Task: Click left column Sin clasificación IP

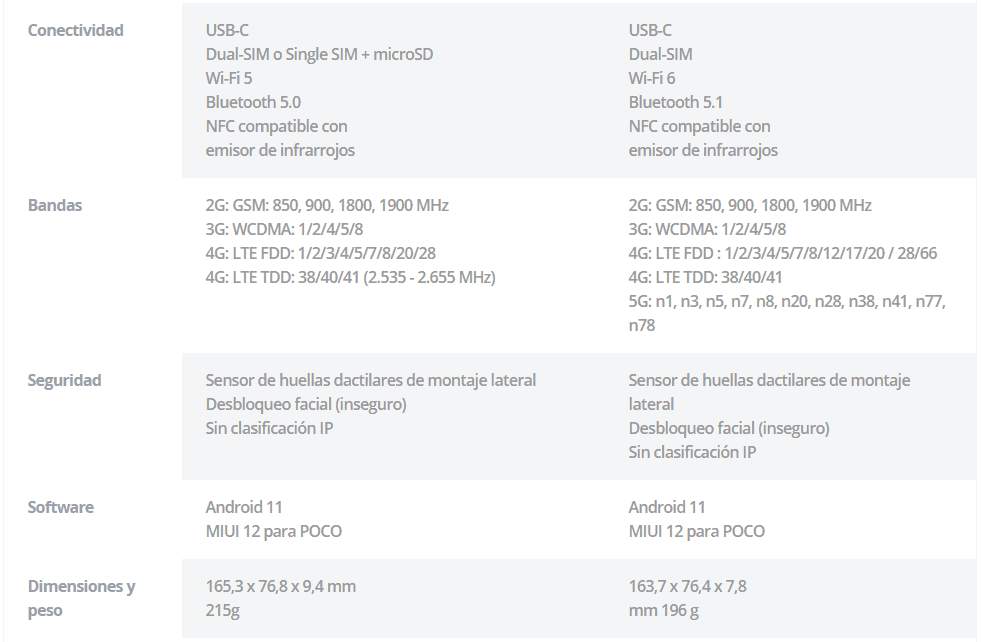Action: 270,429
